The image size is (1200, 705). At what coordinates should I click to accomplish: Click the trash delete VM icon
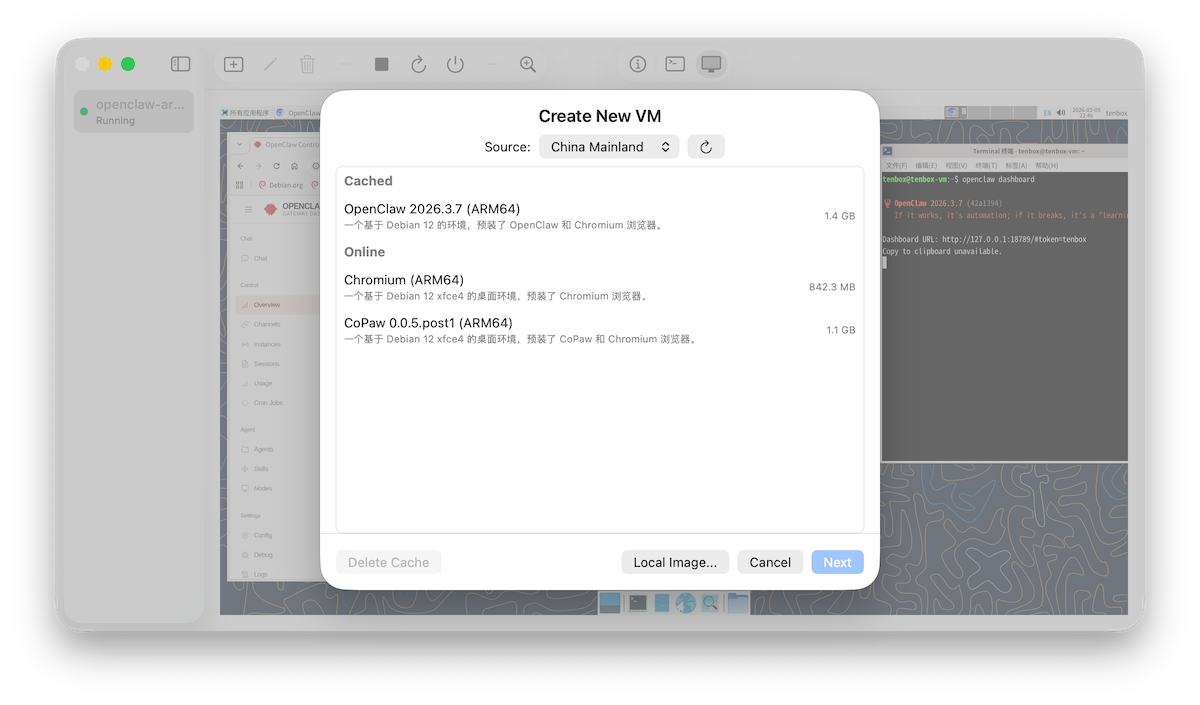pyautogui.click(x=307, y=64)
